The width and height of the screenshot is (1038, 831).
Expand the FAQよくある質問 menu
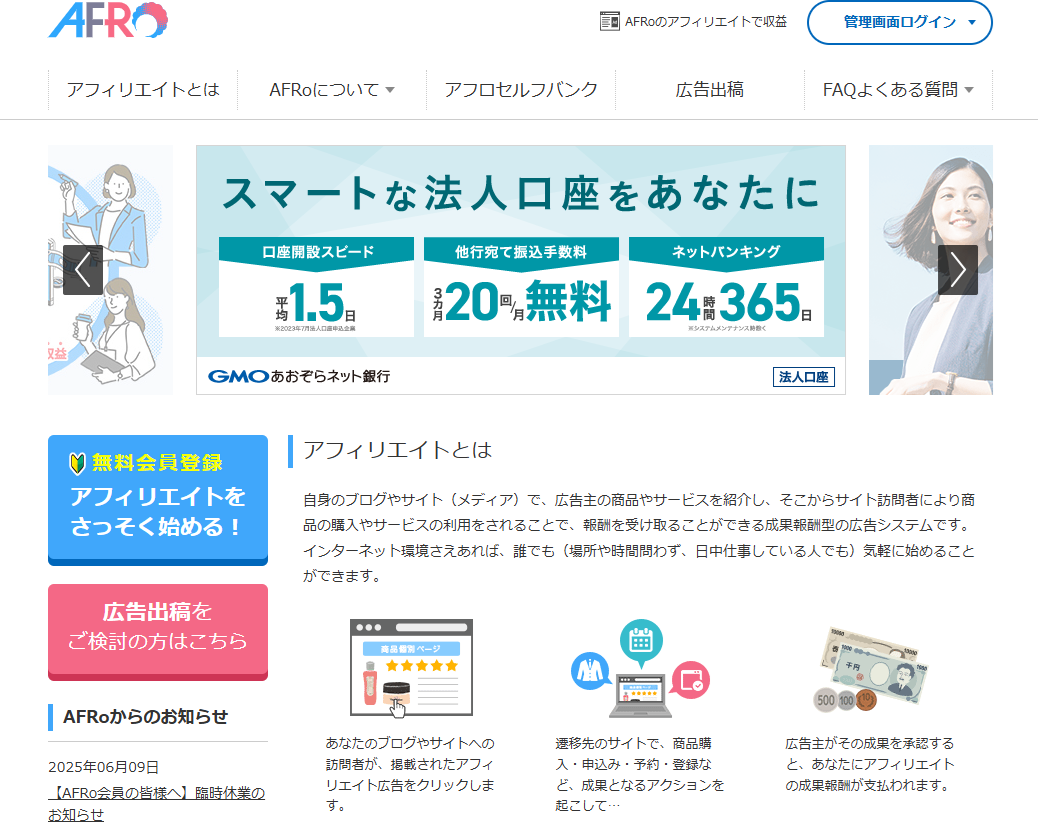point(897,90)
